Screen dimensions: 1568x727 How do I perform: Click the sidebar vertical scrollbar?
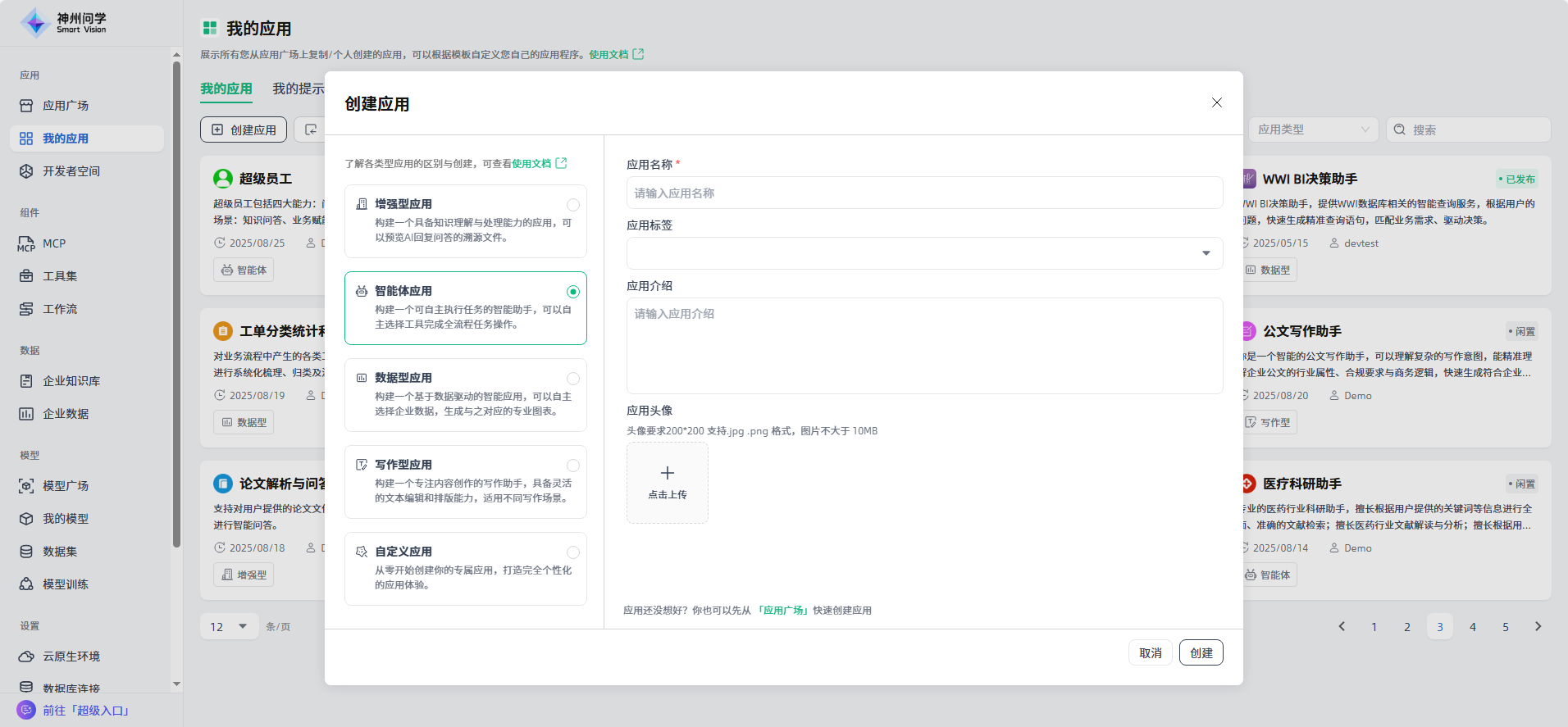pos(176,303)
